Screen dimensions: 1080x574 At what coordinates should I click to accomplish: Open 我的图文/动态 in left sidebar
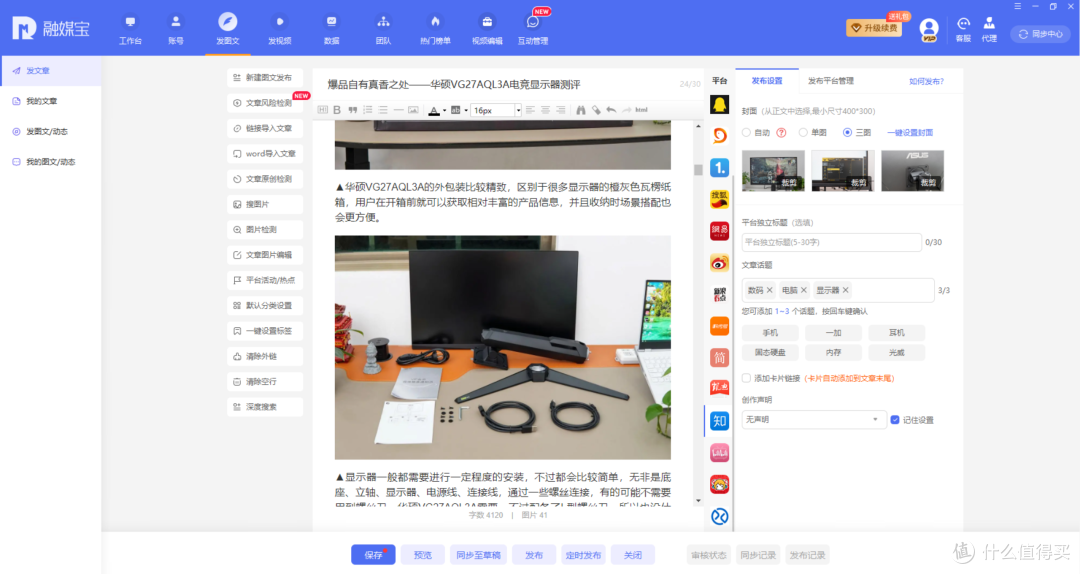point(51,162)
